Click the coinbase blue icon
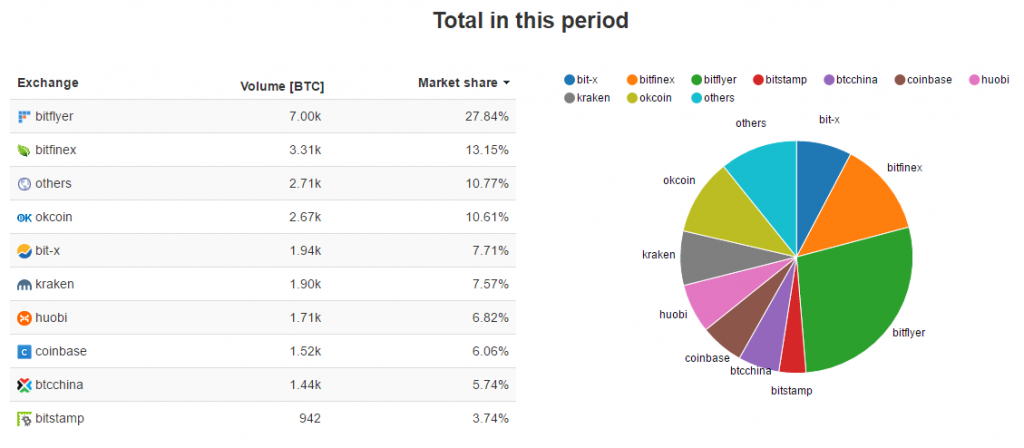Screen dimensions: 1024x448 [25, 351]
